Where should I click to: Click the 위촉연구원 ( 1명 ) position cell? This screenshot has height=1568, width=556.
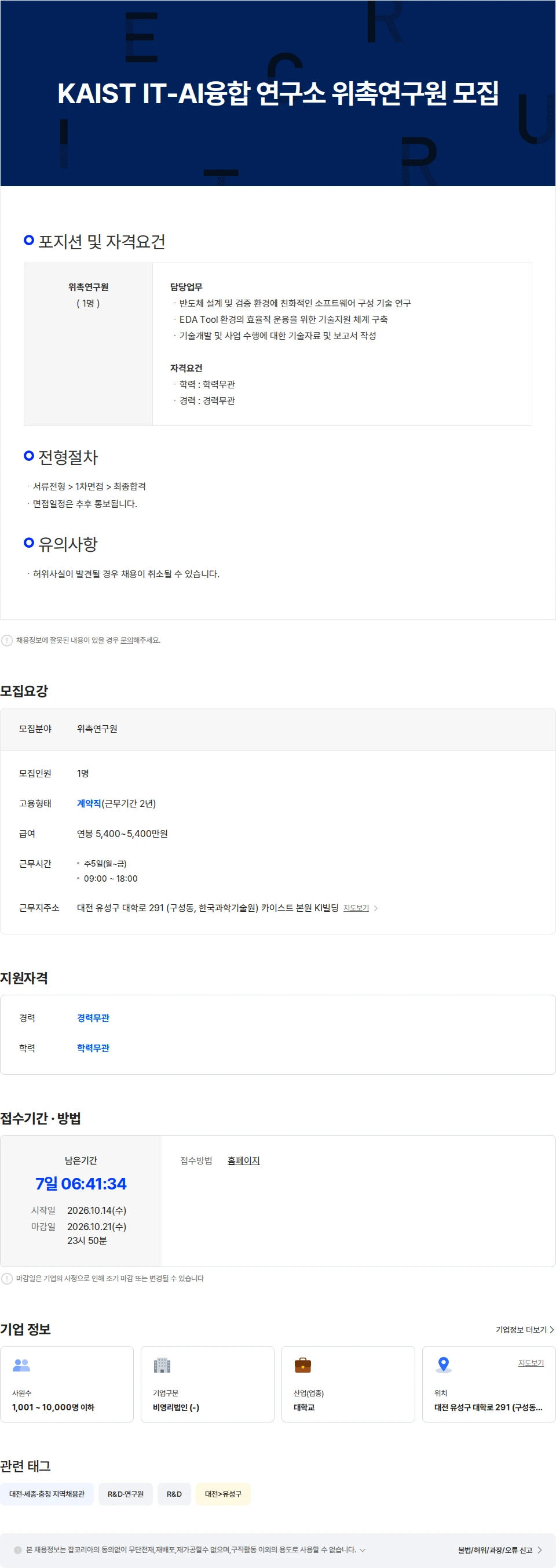pyautogui.click(x=88, y=344)
